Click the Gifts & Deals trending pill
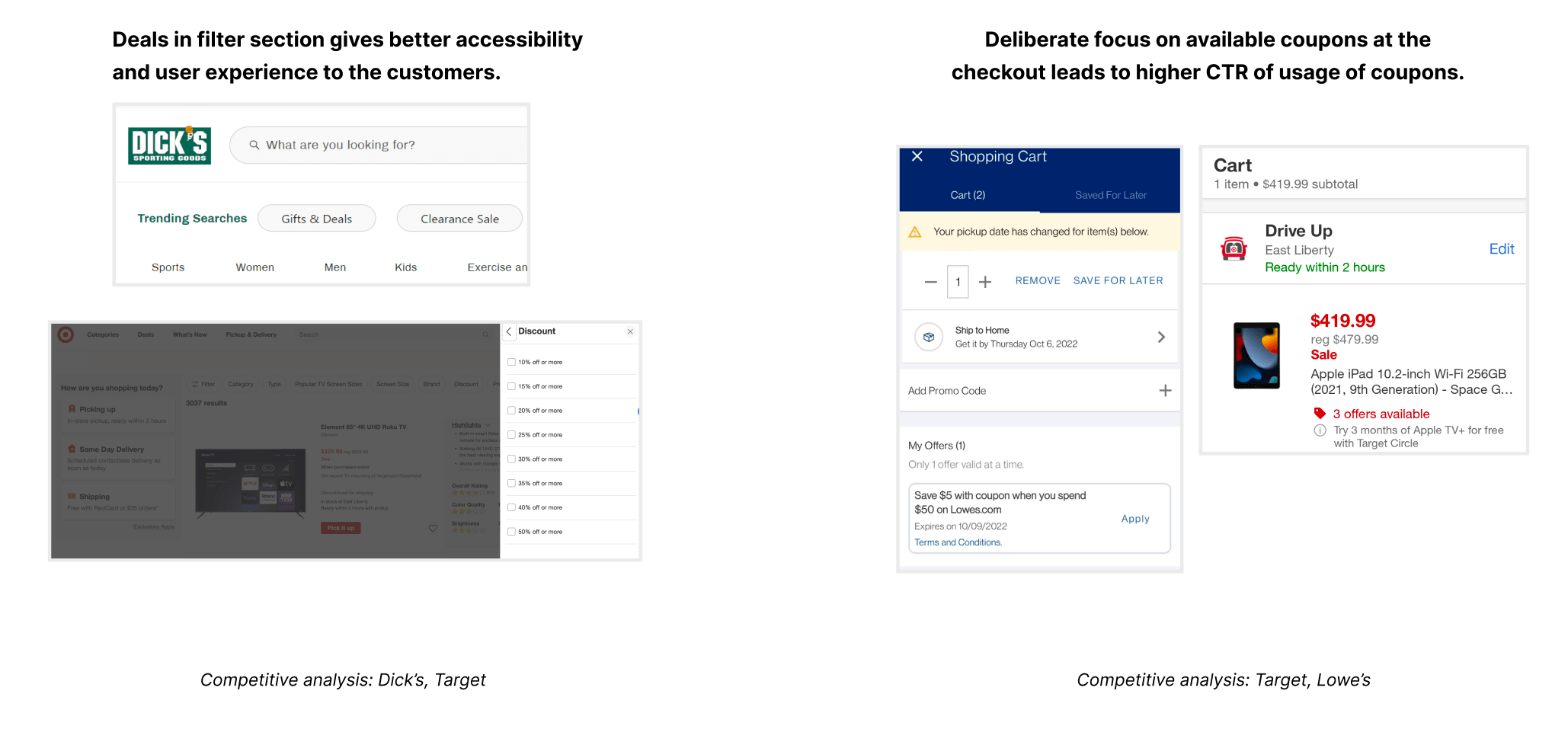Image resolution: width=1568 pixels, height=742 pixels. (x=317, y=219)
